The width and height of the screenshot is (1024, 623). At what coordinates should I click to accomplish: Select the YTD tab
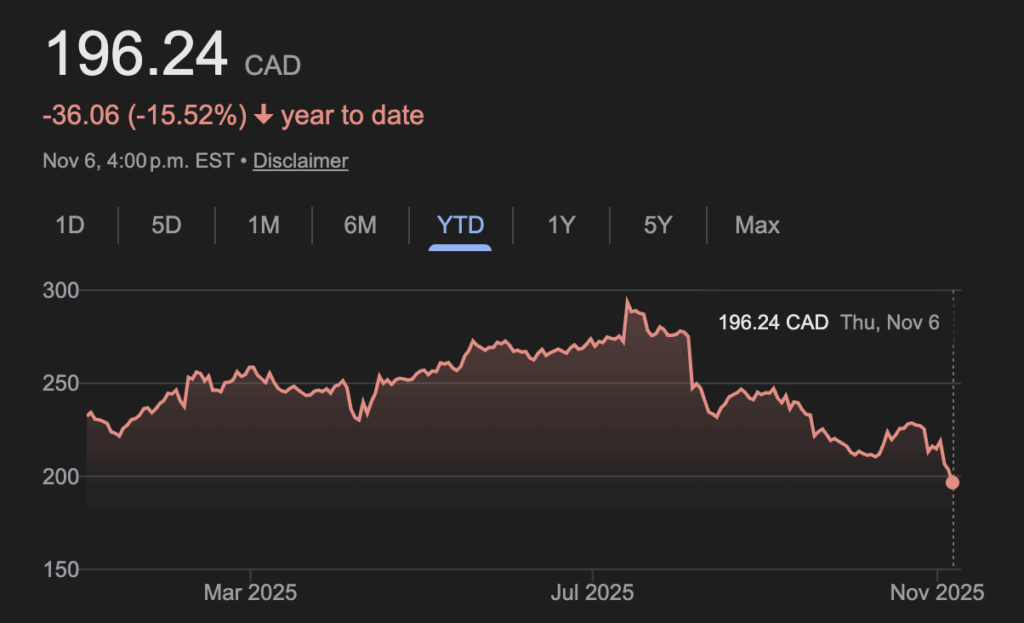coord(460,225)
